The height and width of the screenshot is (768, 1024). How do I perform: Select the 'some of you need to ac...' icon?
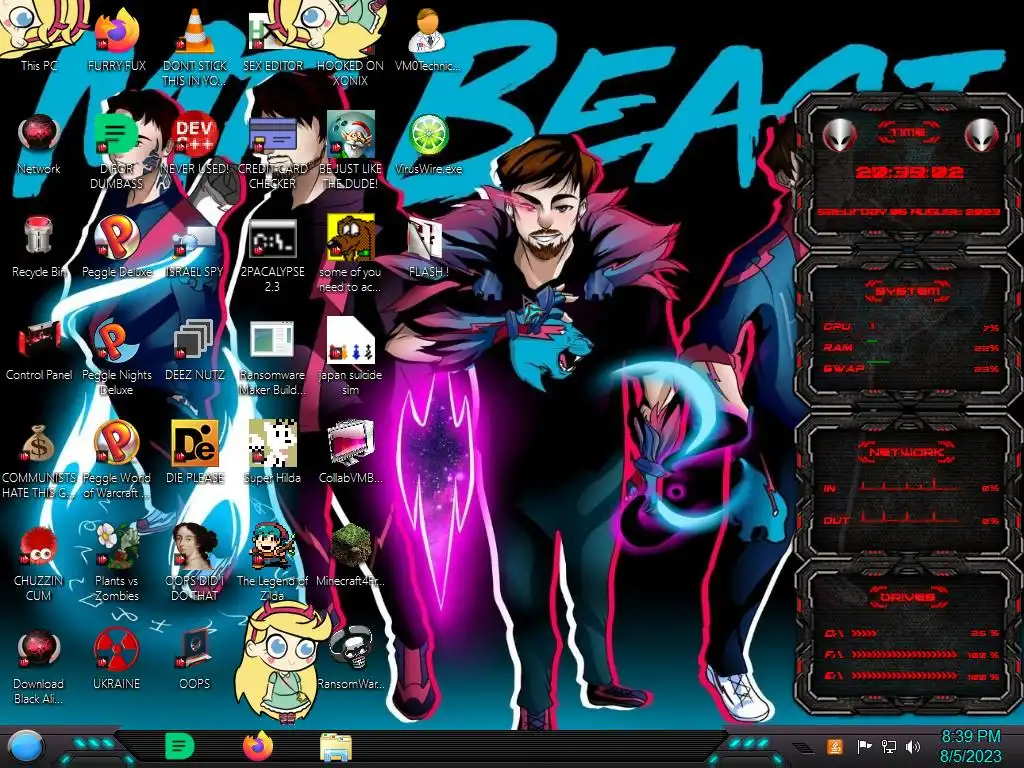(350, 255)
